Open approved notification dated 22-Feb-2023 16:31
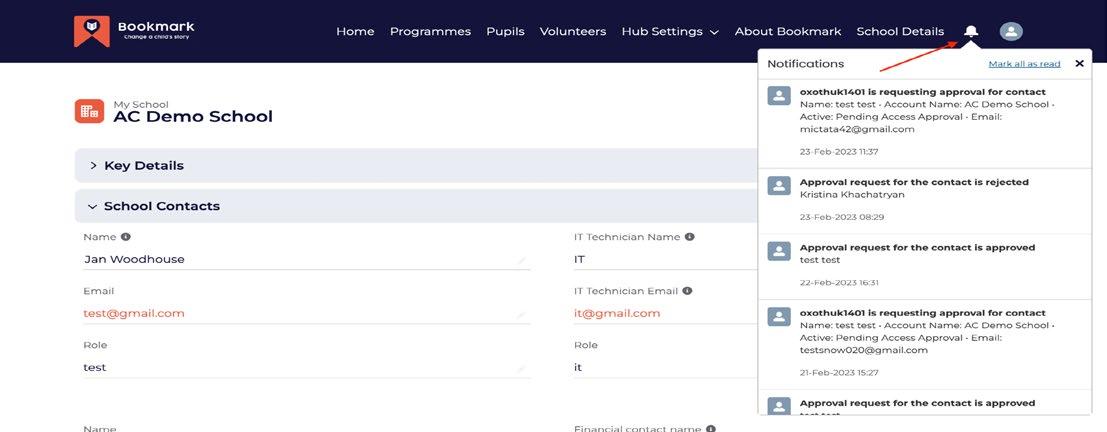 pos(925,267)
